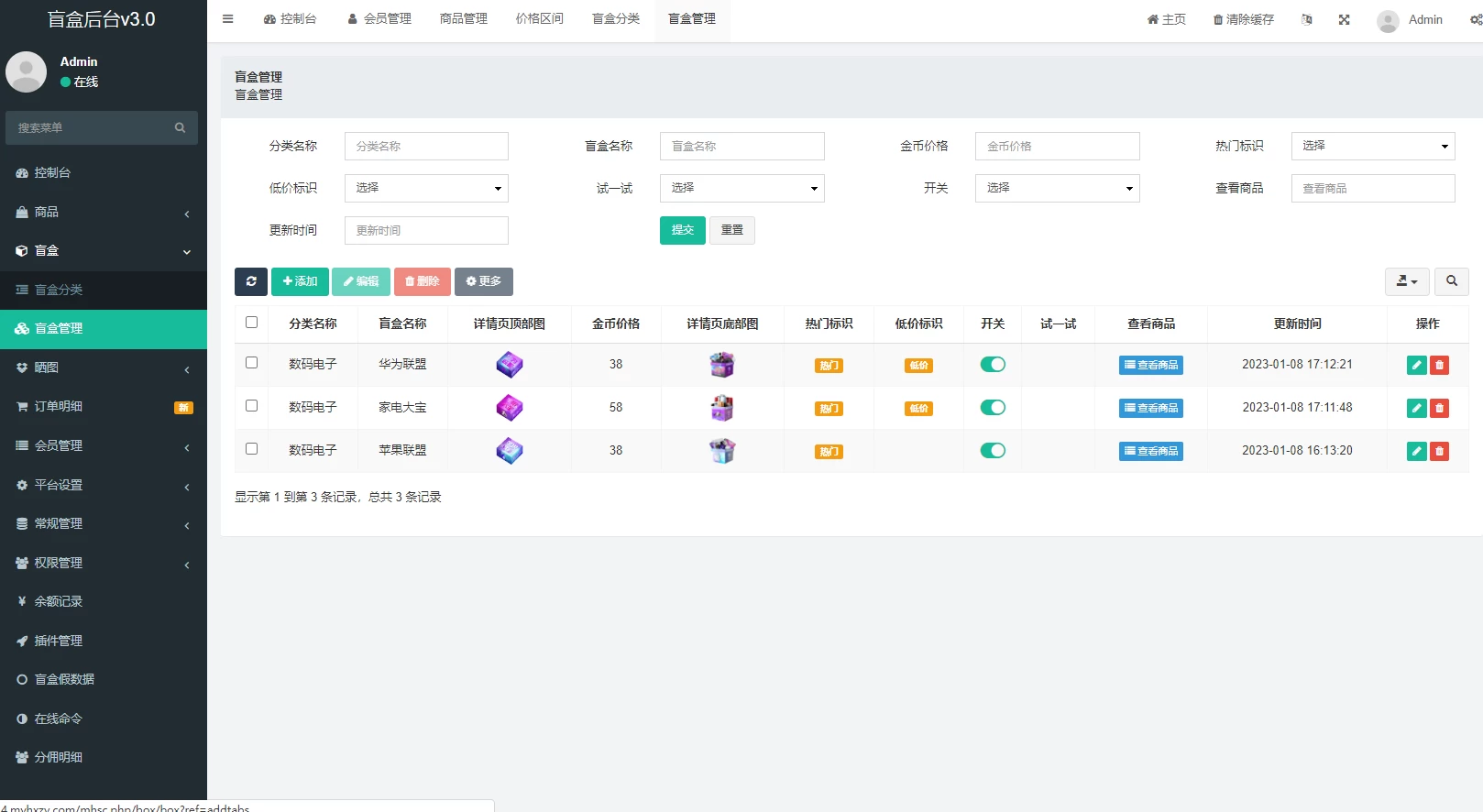Viewport: 1483px width, 812px height.
Task: Check the box for the 家电大宝 row
Action: pos(252,406)
